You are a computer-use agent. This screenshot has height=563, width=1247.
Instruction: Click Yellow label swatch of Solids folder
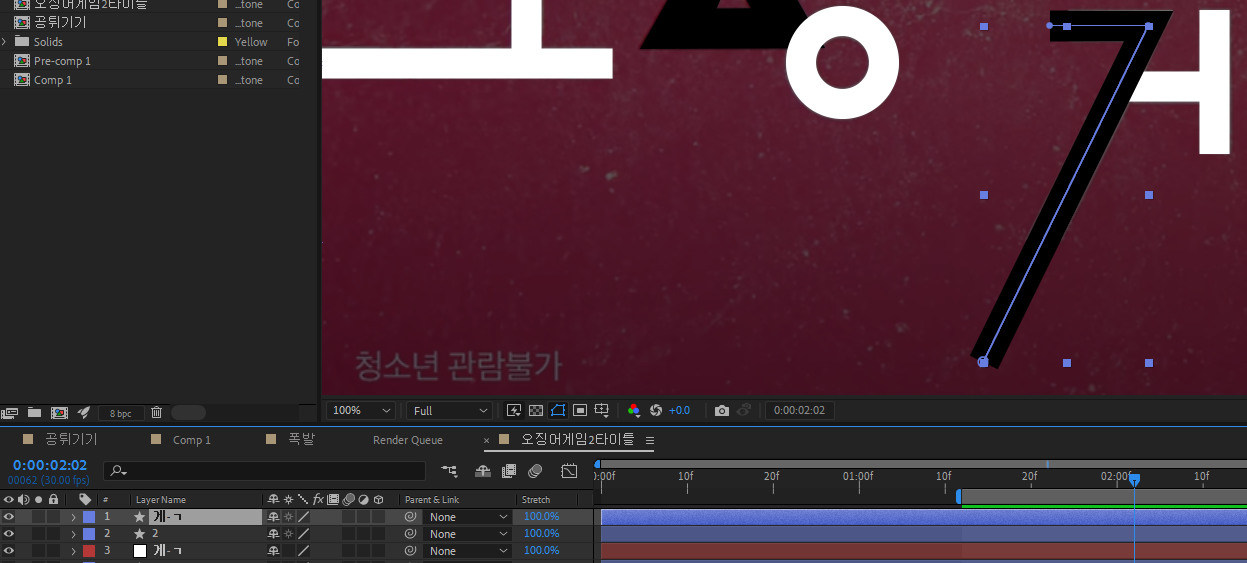point(222,42)
